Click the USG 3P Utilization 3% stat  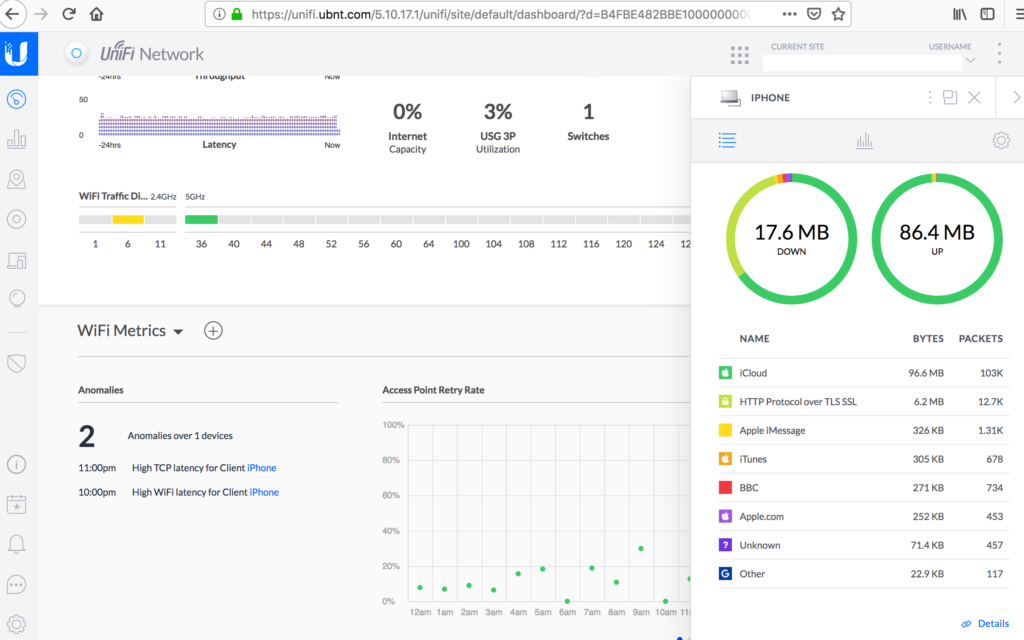click(x=498, y=128)
